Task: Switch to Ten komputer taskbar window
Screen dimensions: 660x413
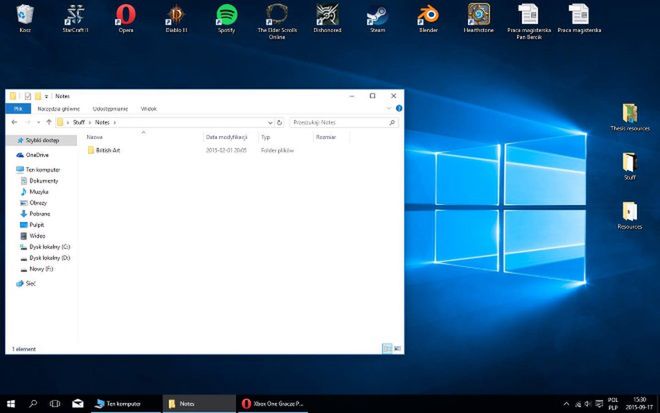Action: point(125,404)
